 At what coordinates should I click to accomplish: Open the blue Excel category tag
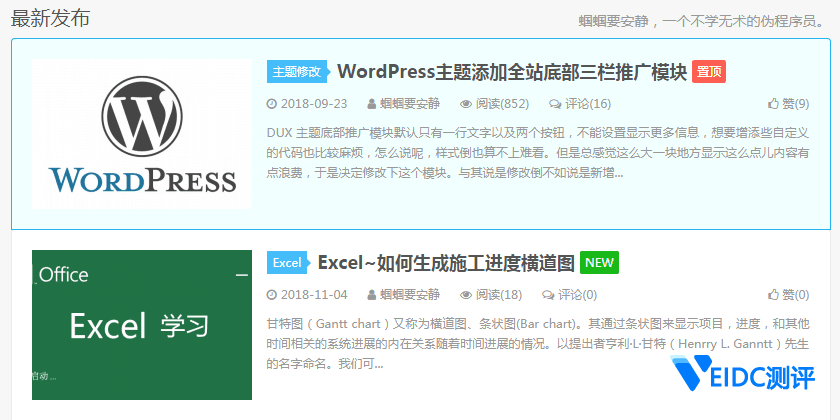point(287,262)
